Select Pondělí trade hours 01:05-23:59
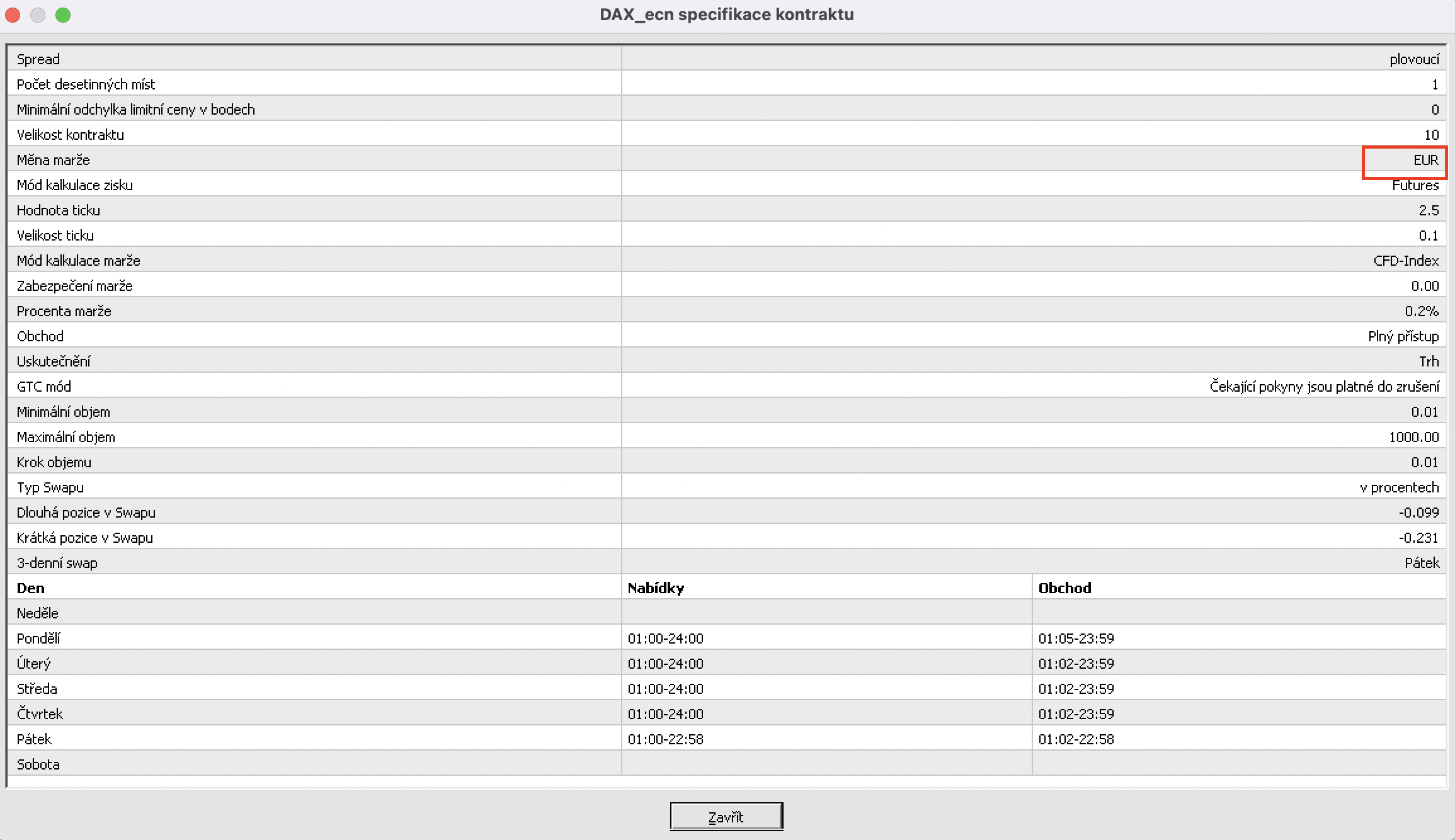The image size is (1455, 840). (x=1076, y=639)
